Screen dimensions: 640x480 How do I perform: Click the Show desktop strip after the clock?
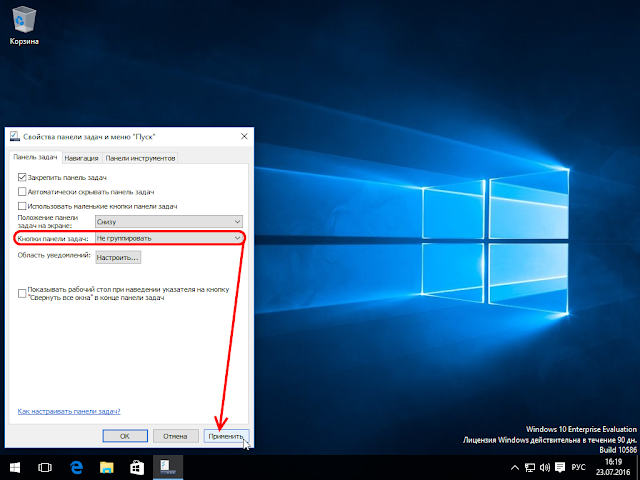tap(638, 468)
